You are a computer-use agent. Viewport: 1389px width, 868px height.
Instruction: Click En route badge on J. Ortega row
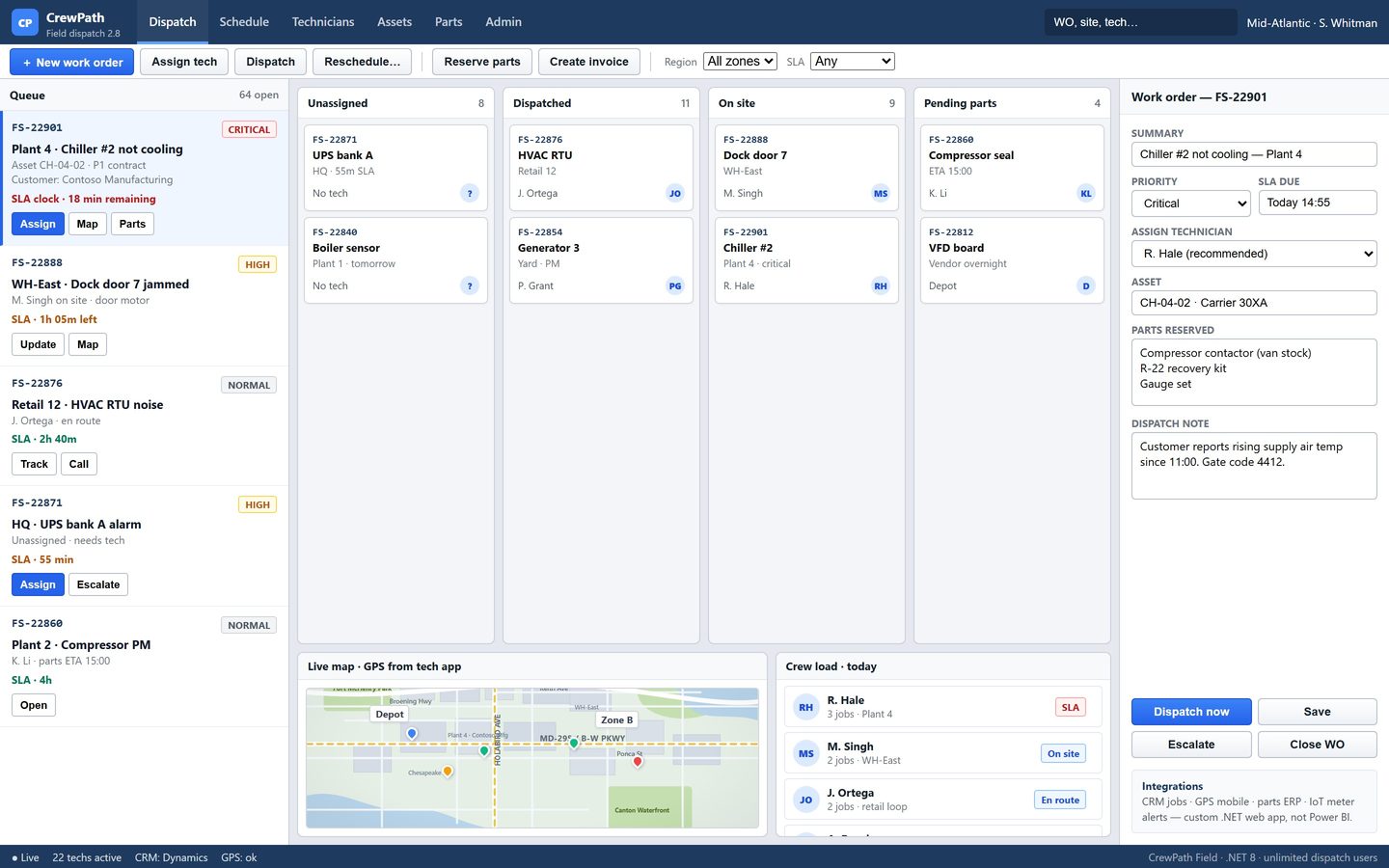point(1060,800)
